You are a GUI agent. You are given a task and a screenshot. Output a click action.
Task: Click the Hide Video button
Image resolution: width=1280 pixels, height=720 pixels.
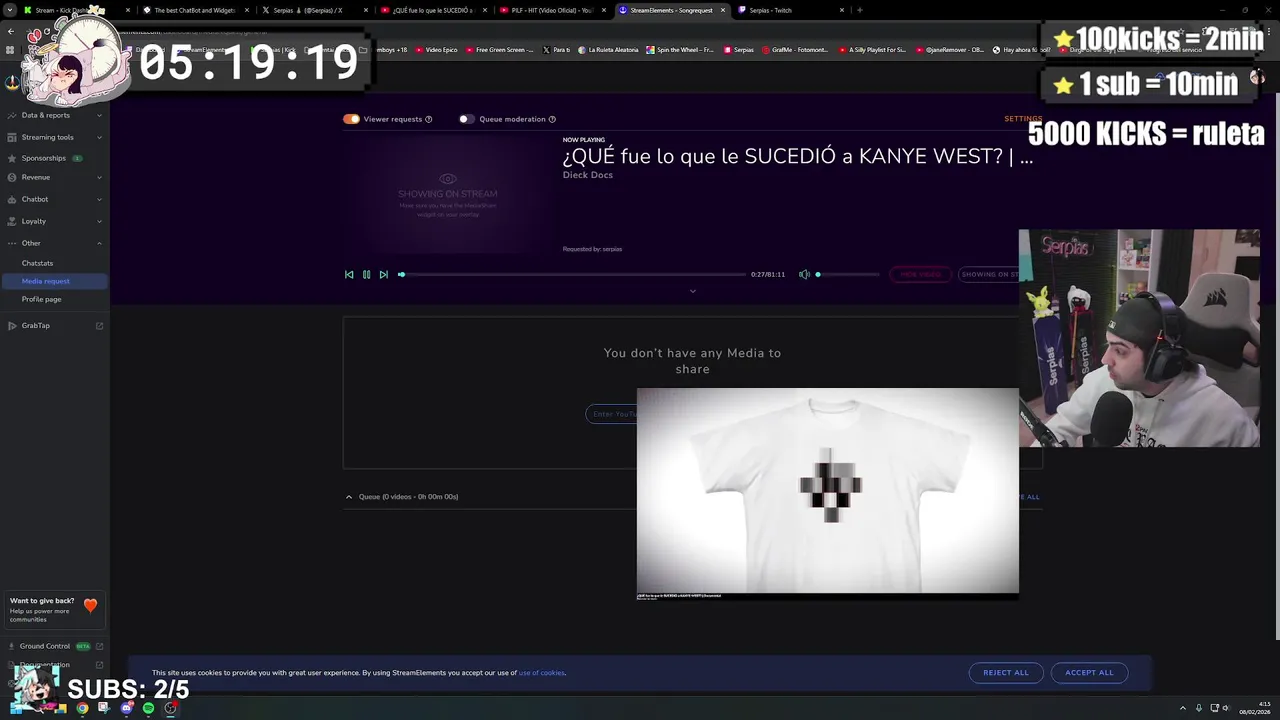point(920,274)
